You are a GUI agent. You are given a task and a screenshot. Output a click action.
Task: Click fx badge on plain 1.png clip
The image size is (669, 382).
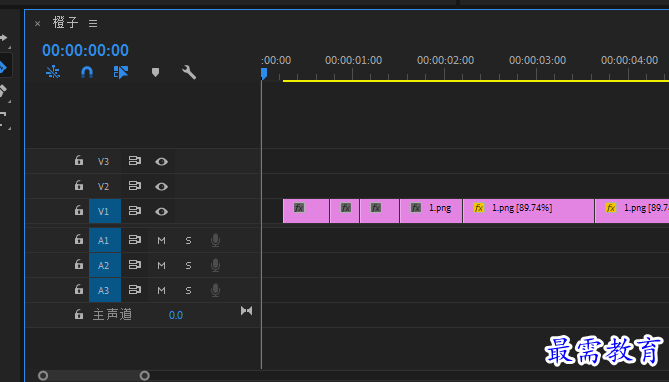click(x=416, y=208)
